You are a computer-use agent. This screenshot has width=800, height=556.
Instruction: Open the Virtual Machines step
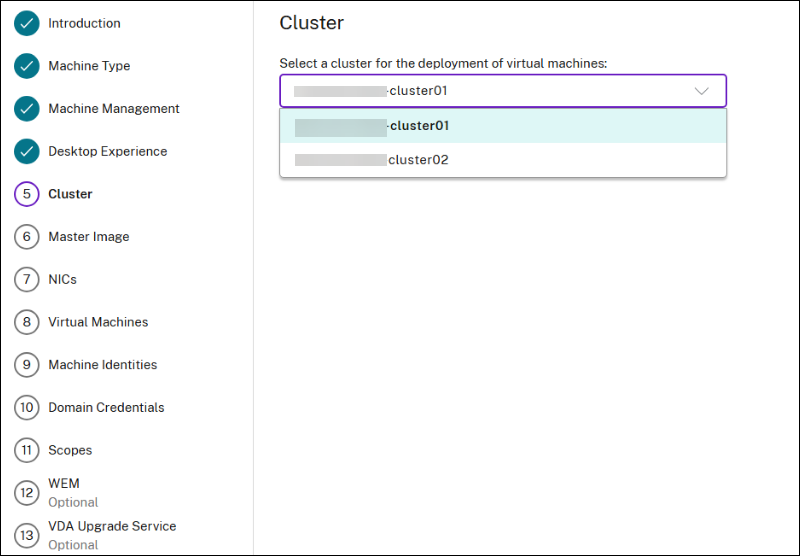coord(98,322)
